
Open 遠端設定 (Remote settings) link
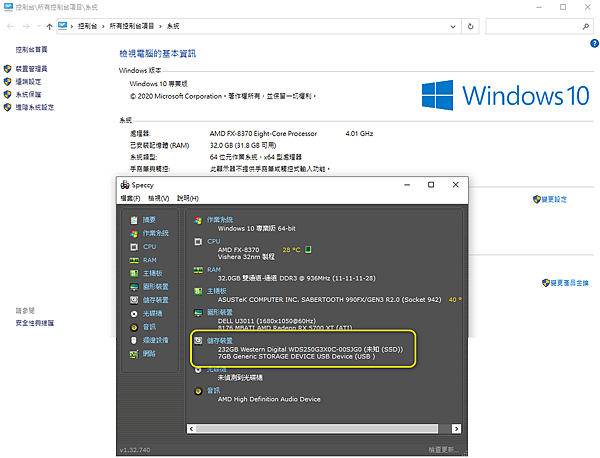28,81
